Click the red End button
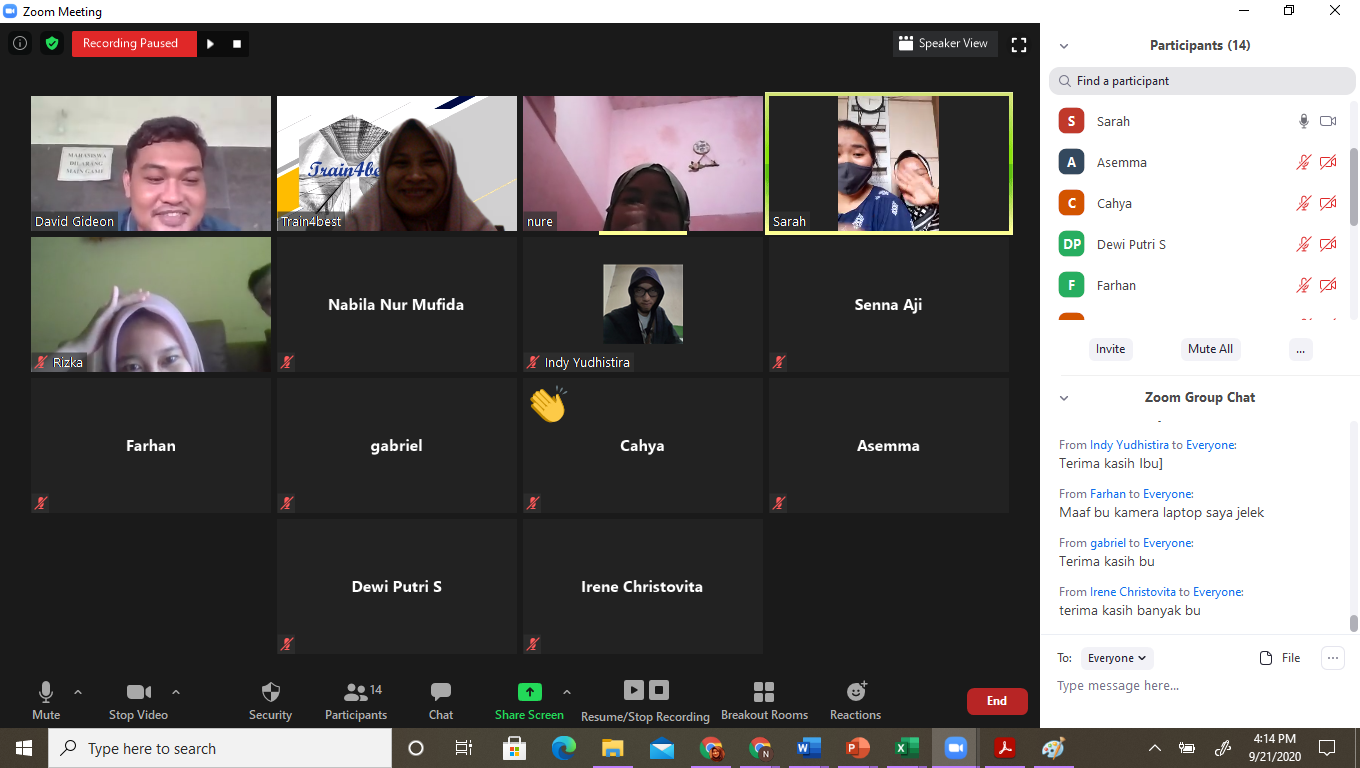The height and width of the screenshot is (768, 1360). coord(997,701)
